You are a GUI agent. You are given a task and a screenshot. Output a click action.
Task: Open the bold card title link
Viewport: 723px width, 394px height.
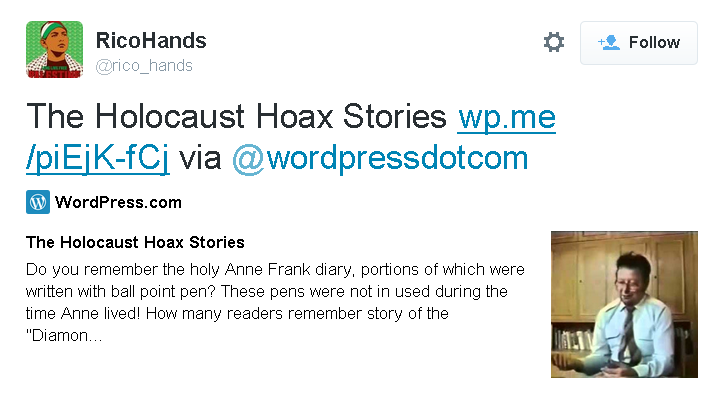[135, 242]
